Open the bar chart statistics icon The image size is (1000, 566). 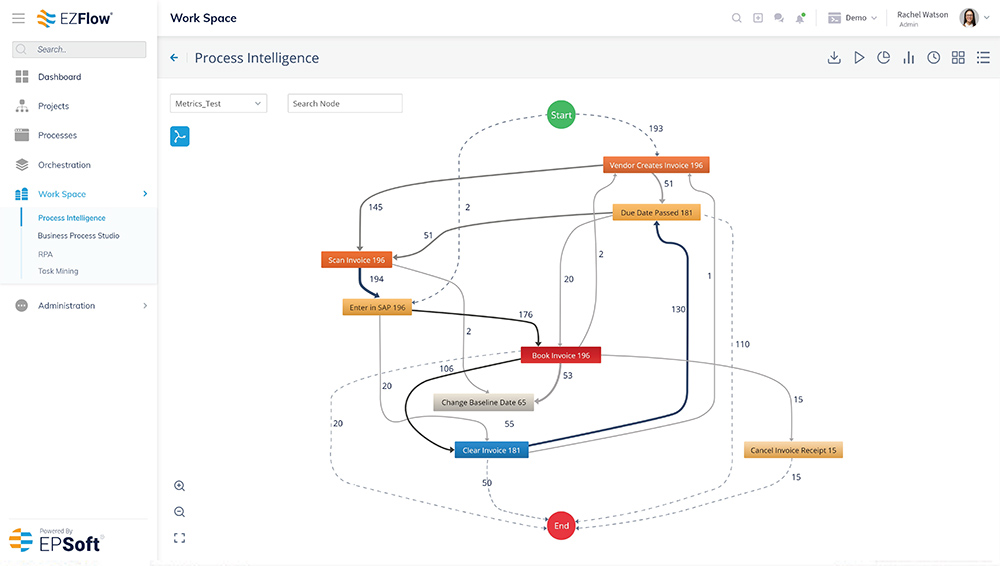(908, 57)
